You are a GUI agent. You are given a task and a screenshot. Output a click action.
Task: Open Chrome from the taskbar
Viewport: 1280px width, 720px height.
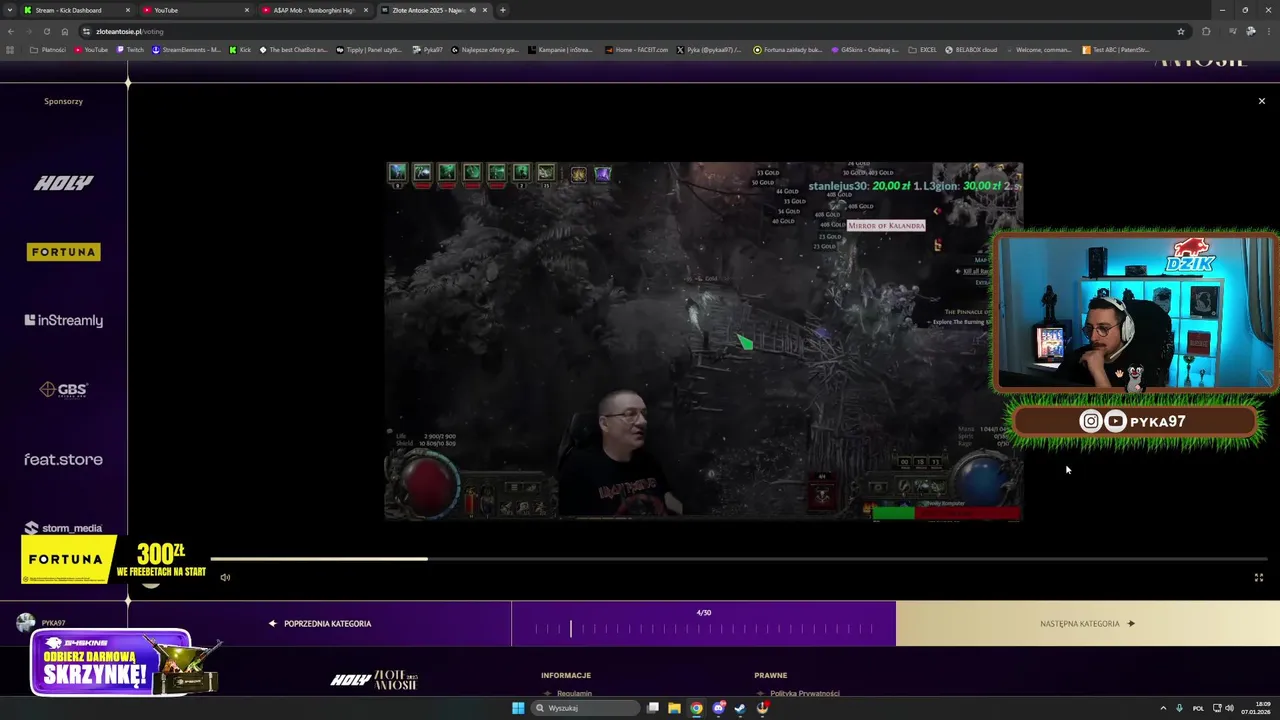pyautogui.click(x=696, y=708)
